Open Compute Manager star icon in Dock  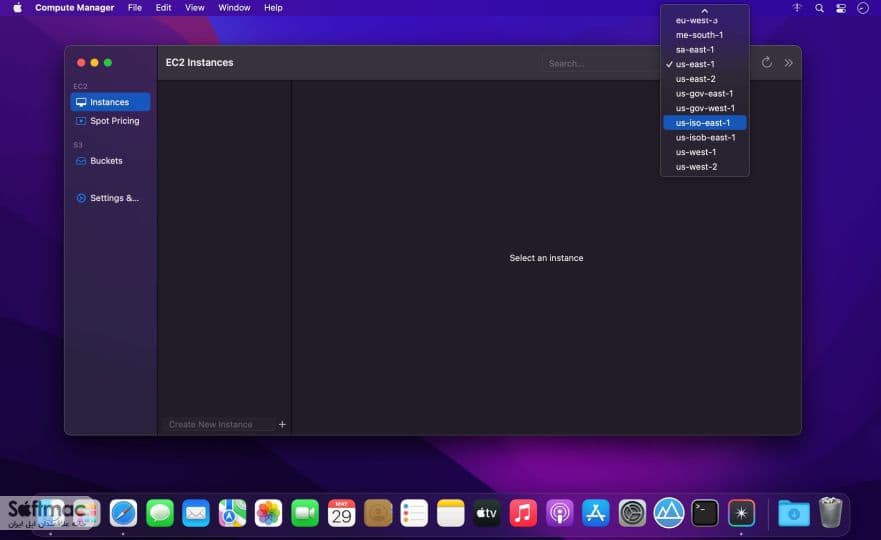[x=741, y=513]
